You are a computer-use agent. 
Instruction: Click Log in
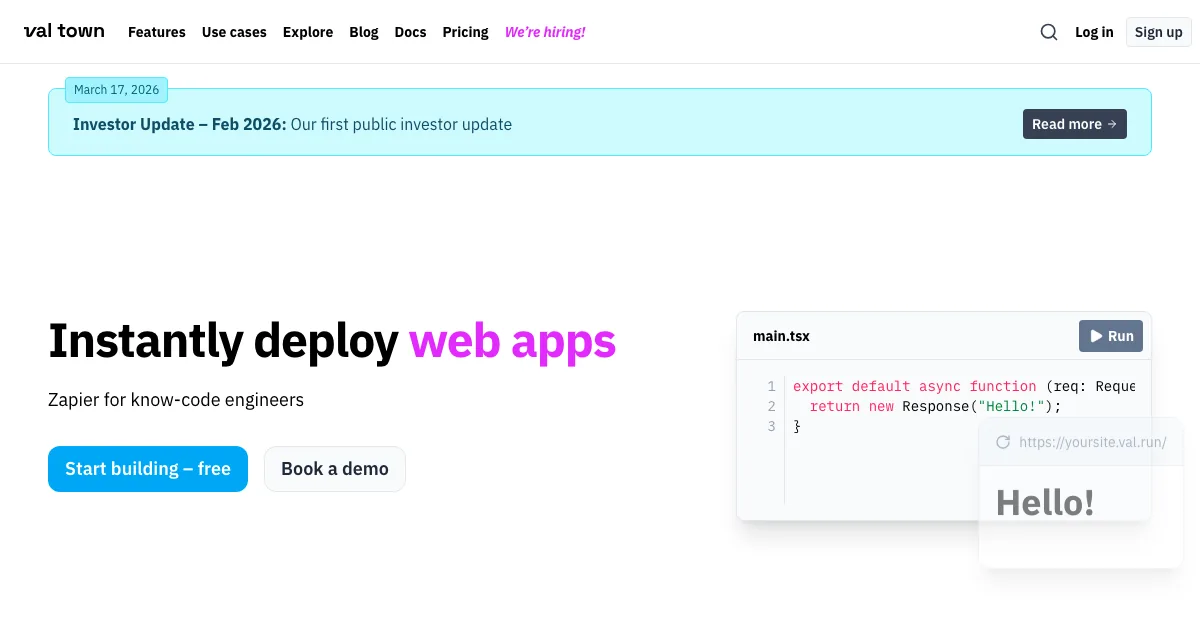(x=1094, y=32)
